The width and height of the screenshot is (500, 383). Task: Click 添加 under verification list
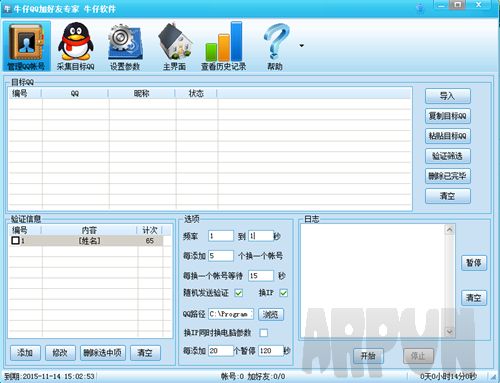pos(25,353)
